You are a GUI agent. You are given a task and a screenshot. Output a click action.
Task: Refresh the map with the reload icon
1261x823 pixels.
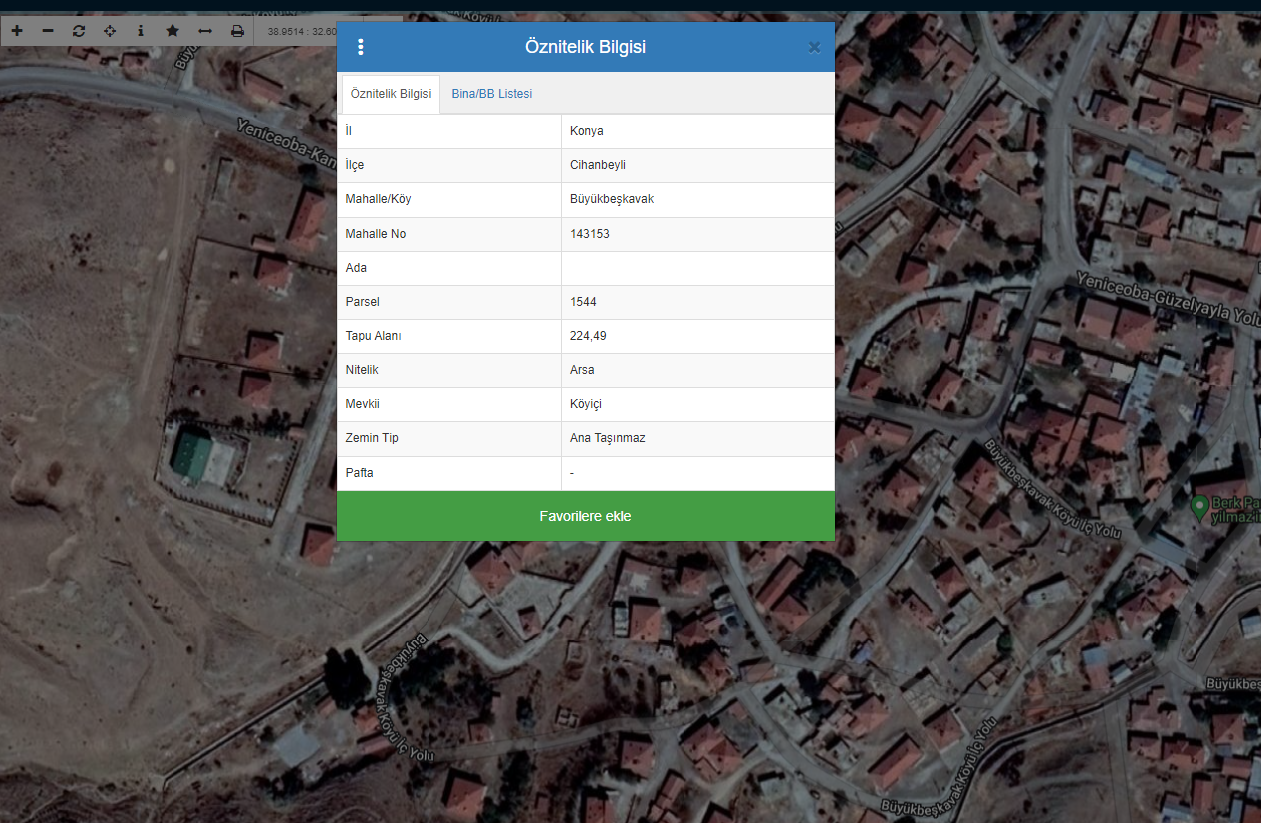(79, 31)
